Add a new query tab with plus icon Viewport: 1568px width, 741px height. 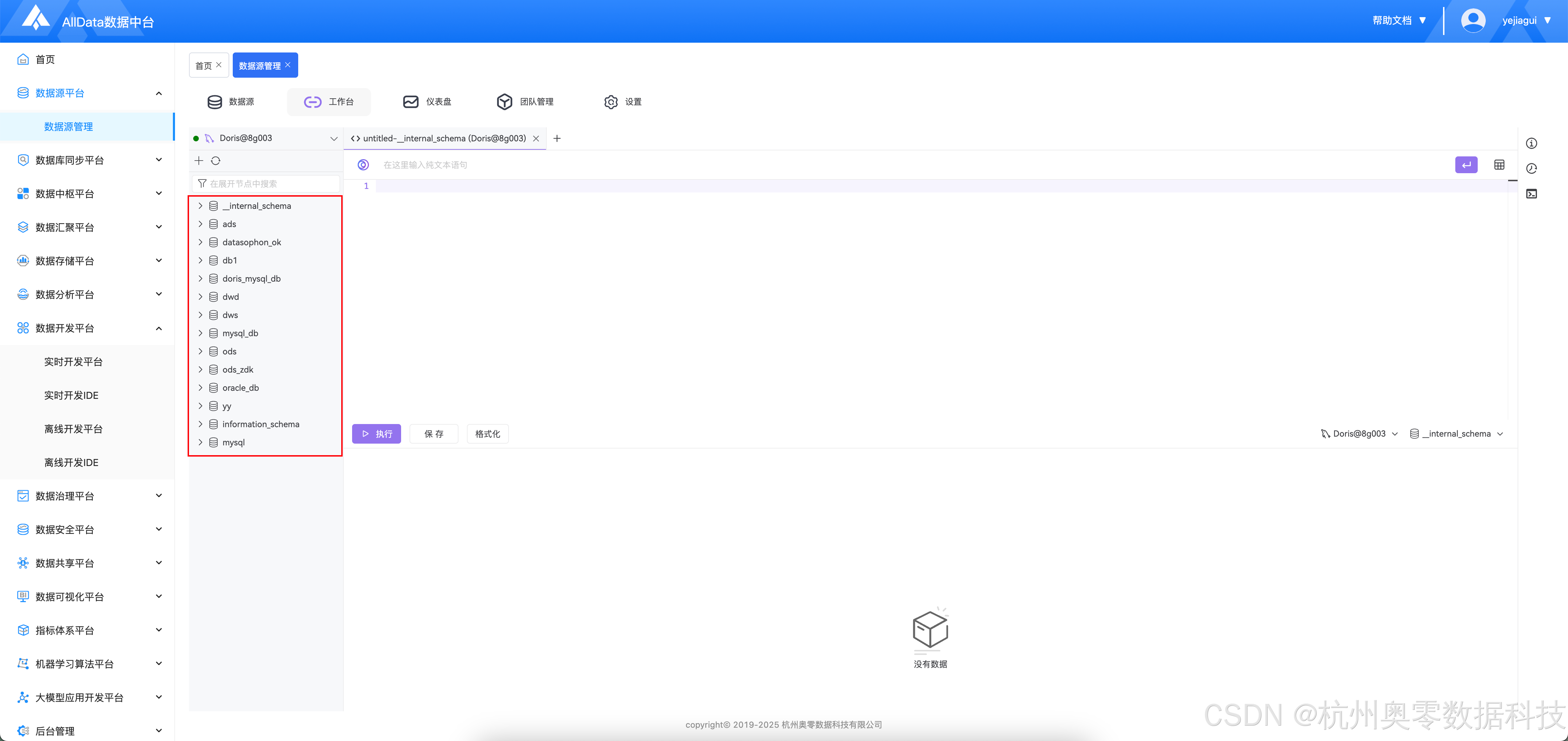tap(557, 139)
